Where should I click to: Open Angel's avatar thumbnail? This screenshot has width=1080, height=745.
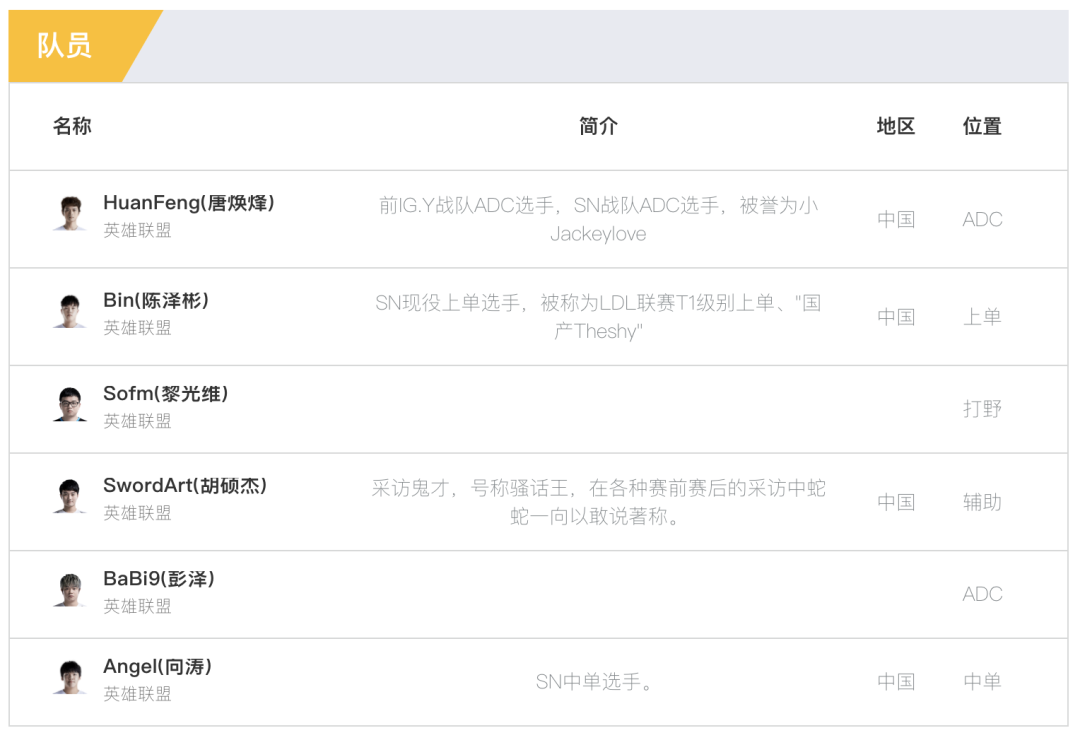[x=70, y=677]
